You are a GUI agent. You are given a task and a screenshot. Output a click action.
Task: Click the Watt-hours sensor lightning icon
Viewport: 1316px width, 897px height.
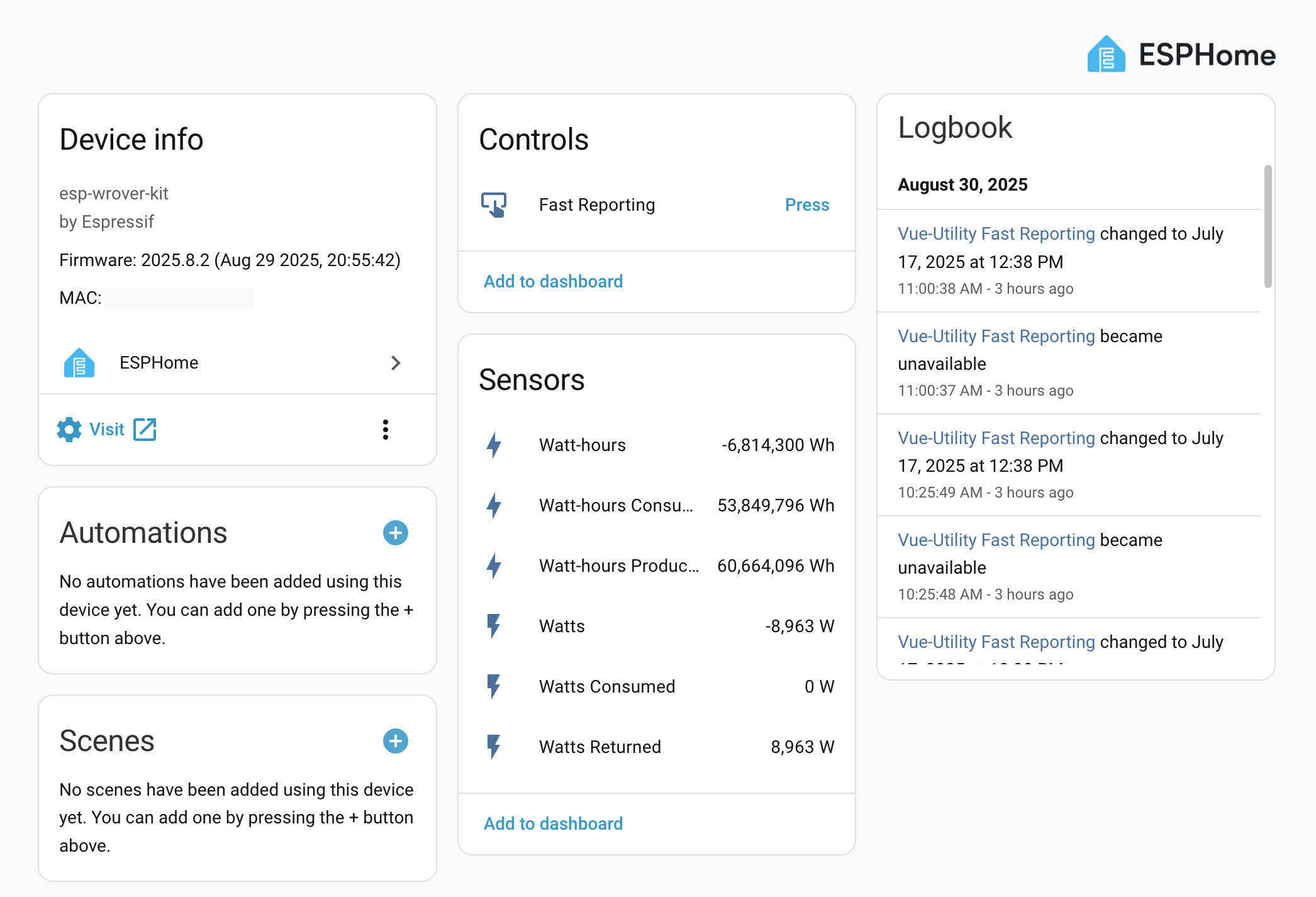click(494, 445)
